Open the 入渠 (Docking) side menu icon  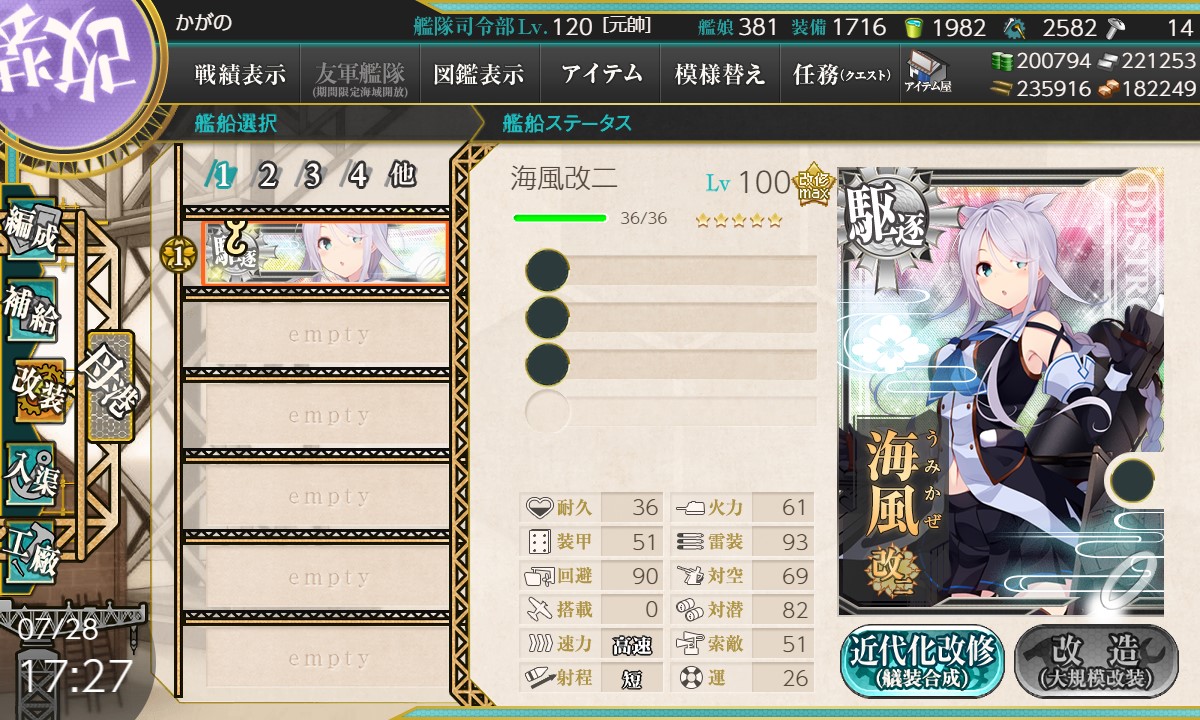tap(32, 470)
